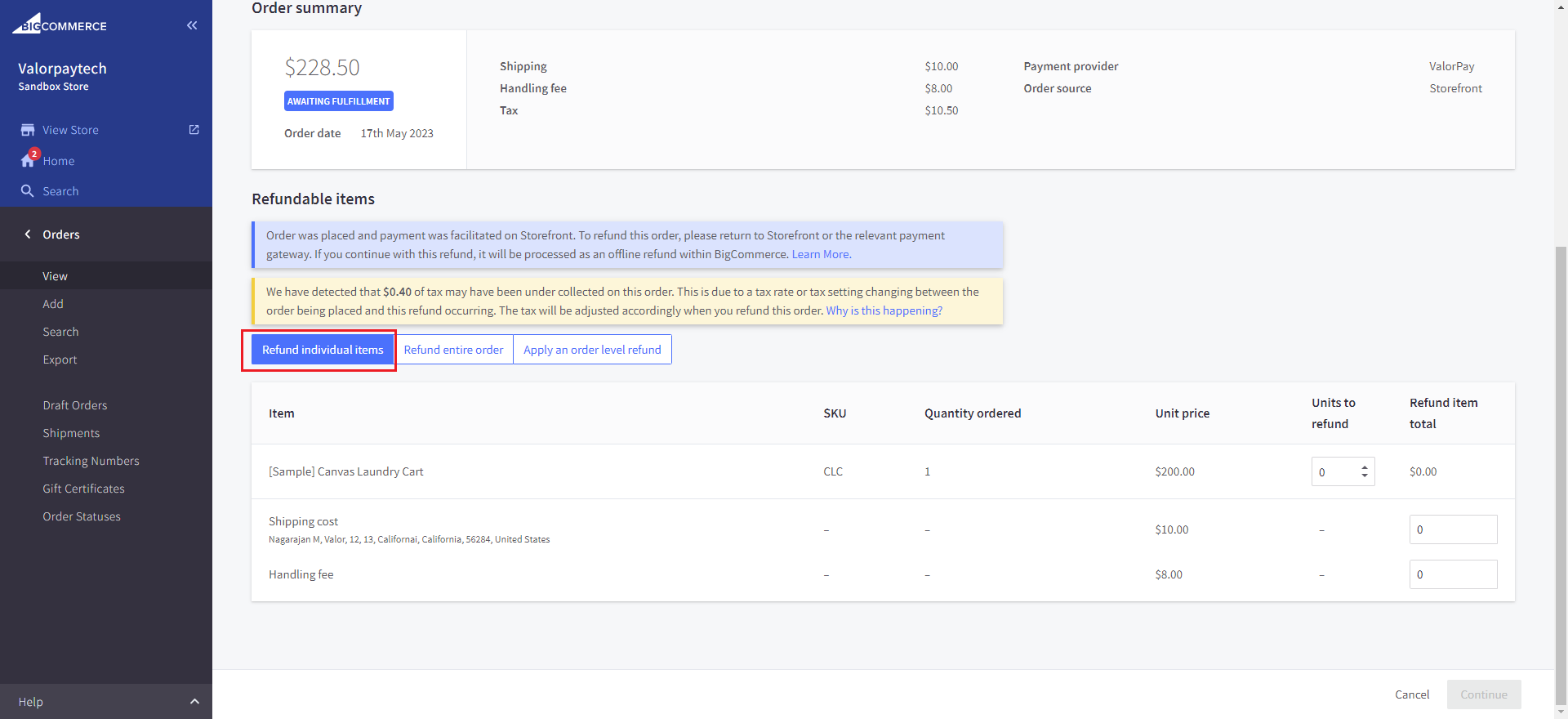Screen dimensions: 1568x719
Task: Open store via external link icon
Action: point(194,130)
